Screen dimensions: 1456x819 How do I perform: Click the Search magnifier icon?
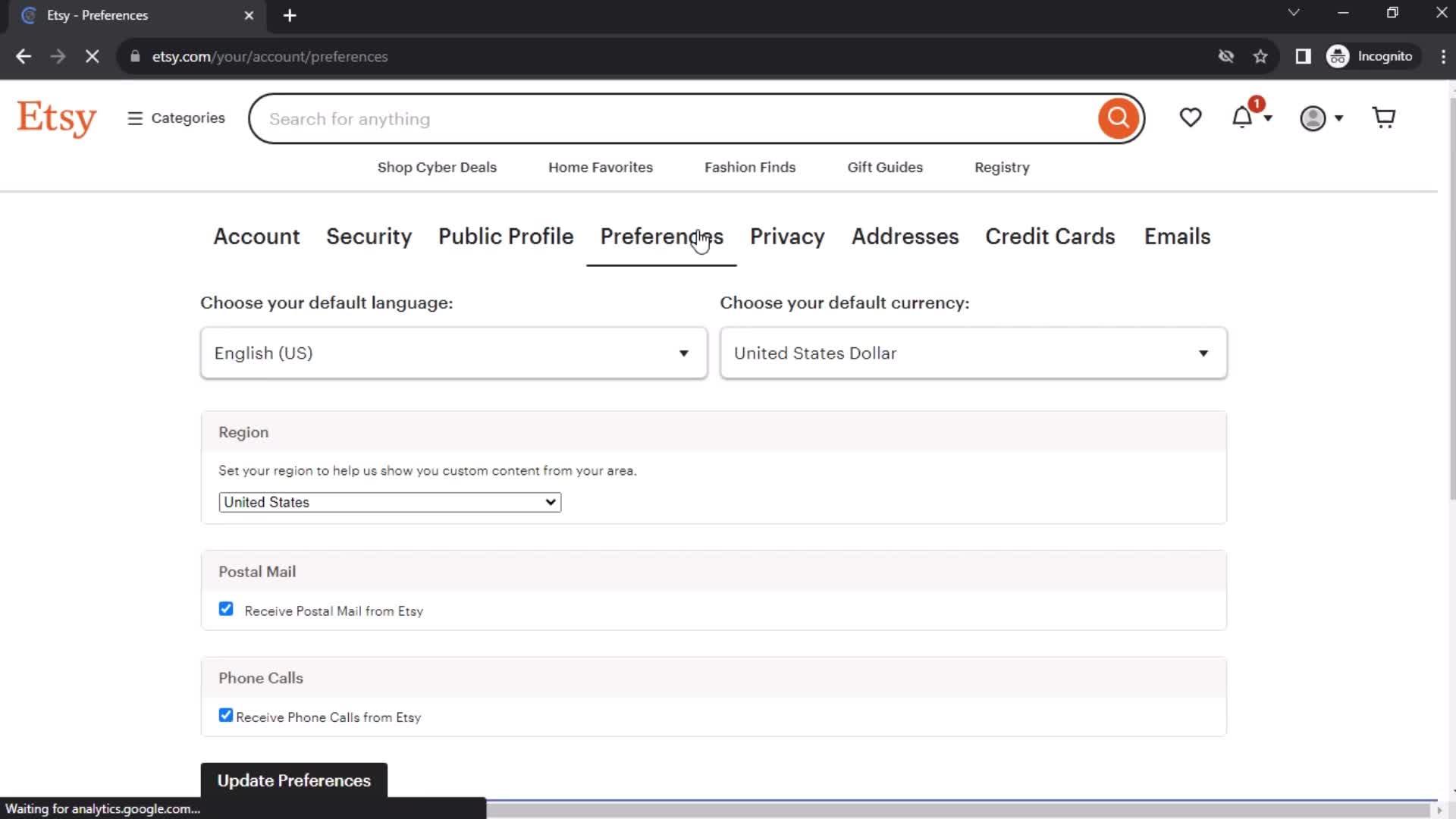pyautogui.click(x=1119, y=118)
